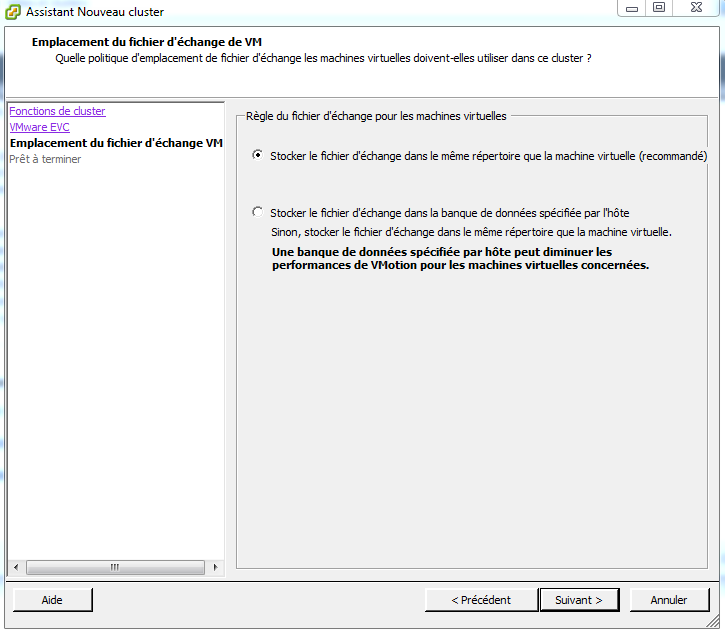This screenshot has height=632, width=725.
Task: Continue with the Suivant button
Action: coord(579,600)
